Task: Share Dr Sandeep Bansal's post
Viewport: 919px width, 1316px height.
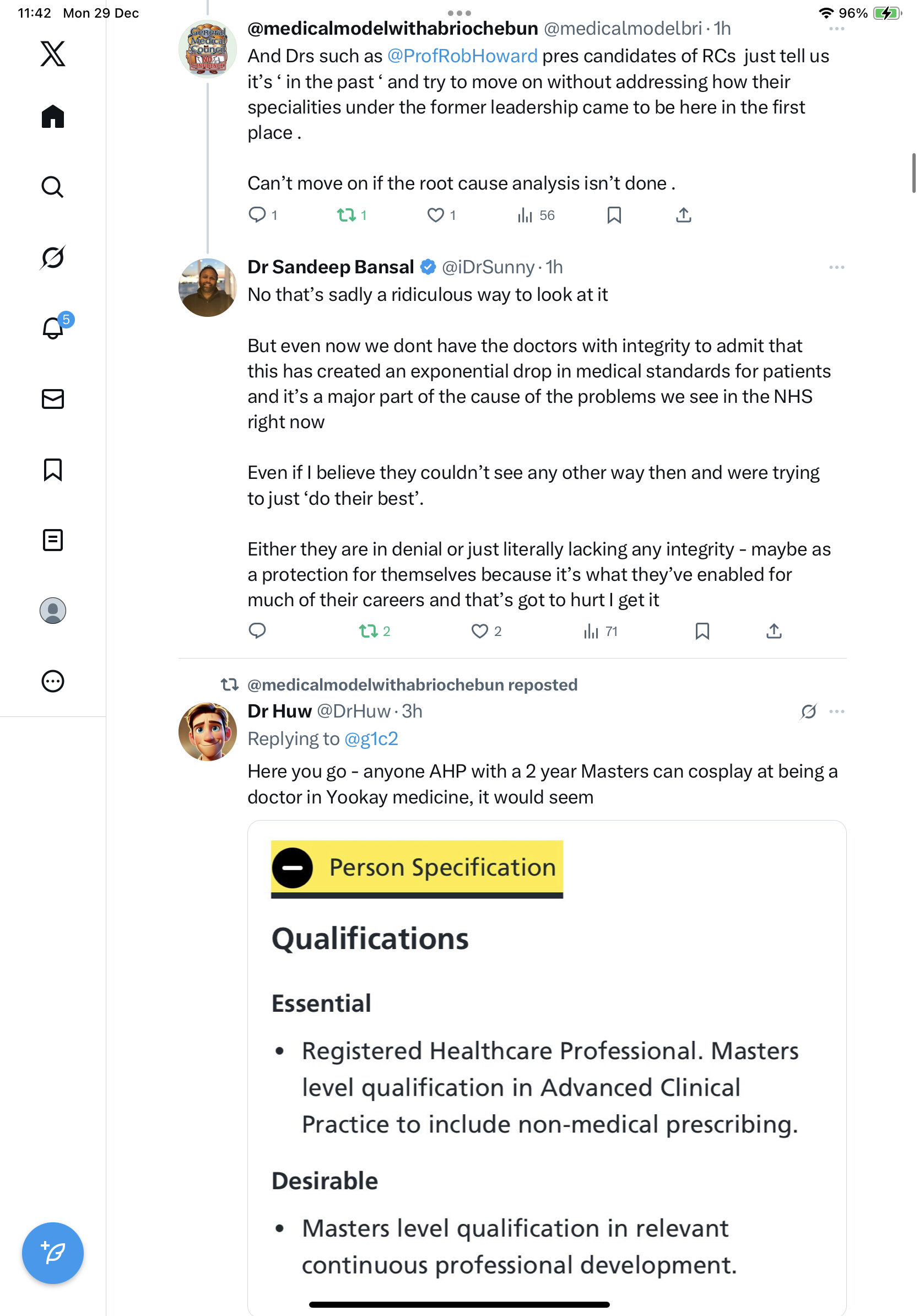Action: (774, 631)
